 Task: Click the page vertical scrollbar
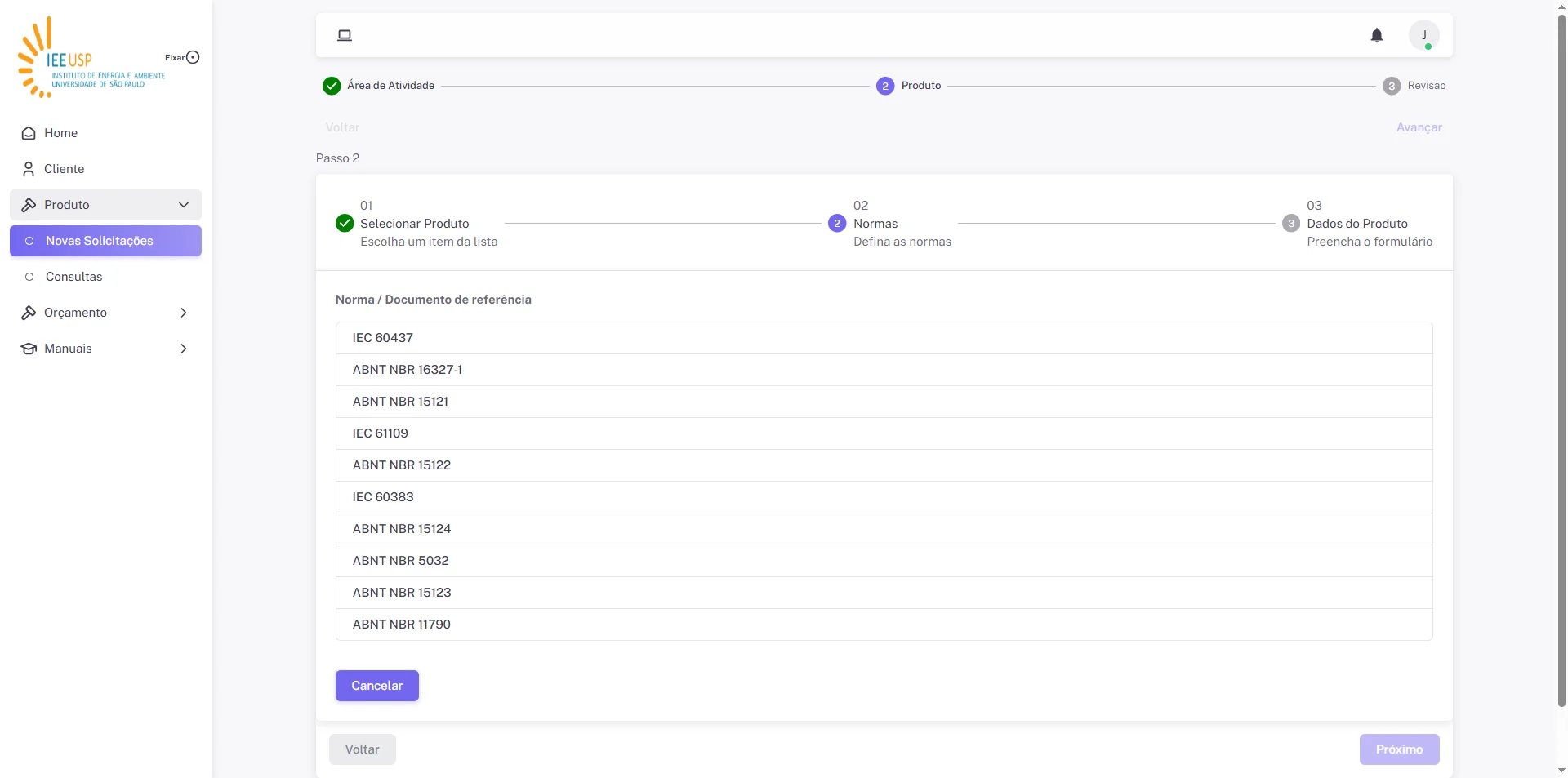(x=1561, y=359)
